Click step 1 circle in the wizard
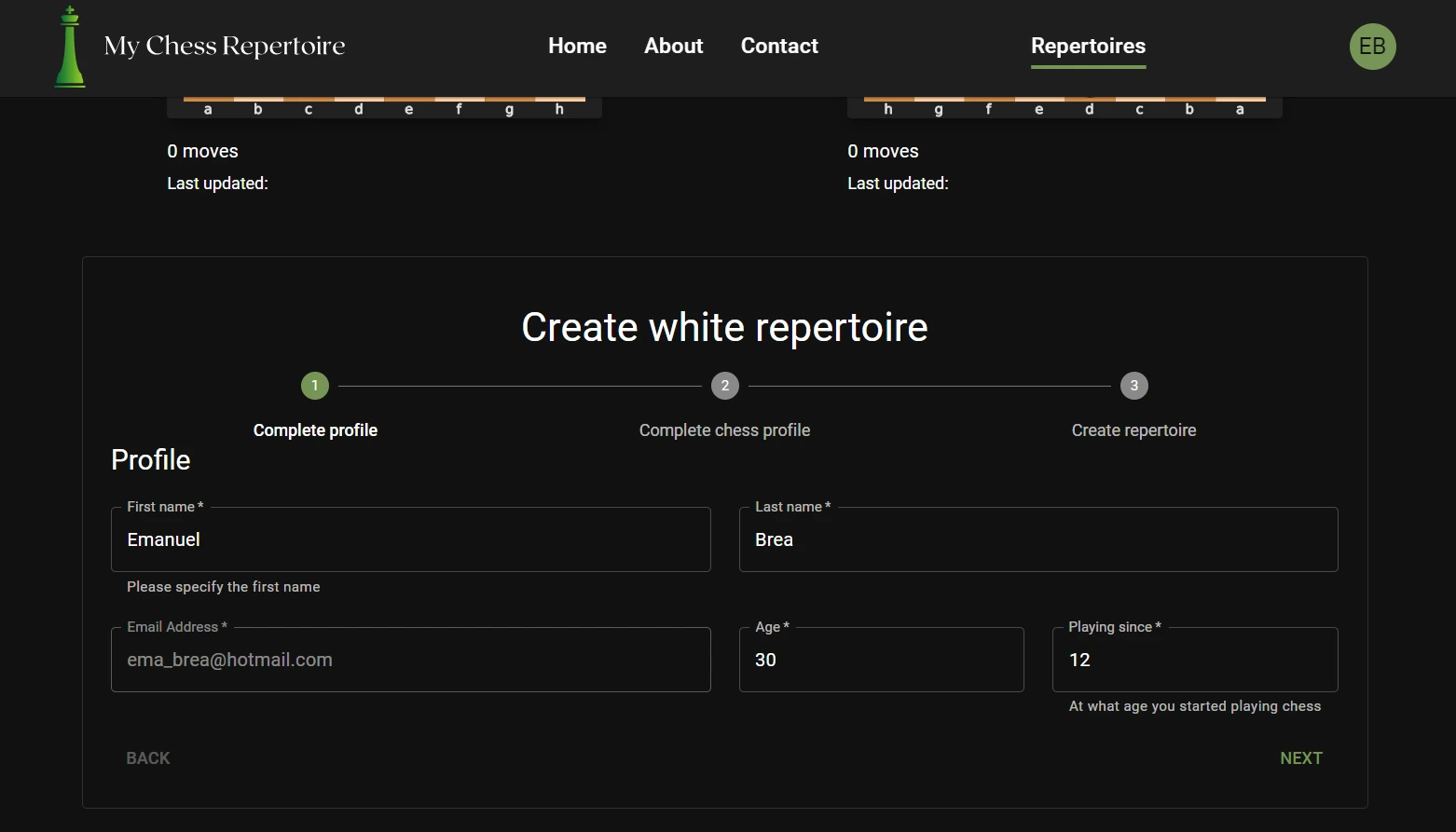Image resolution: width=1456 pixels, height=832 pixels. click(x=314, y=385)
